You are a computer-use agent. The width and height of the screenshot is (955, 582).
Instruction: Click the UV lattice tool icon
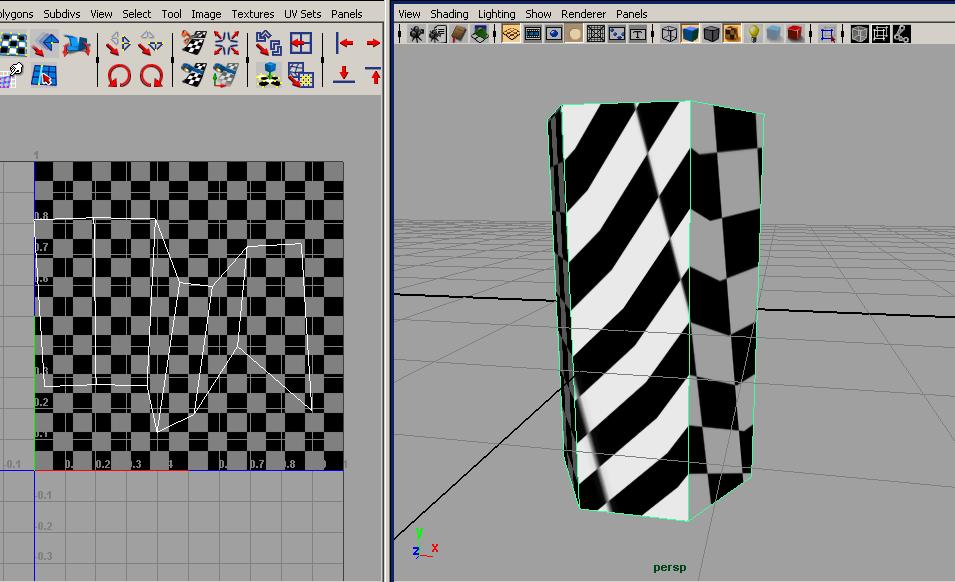pos(13,44)
